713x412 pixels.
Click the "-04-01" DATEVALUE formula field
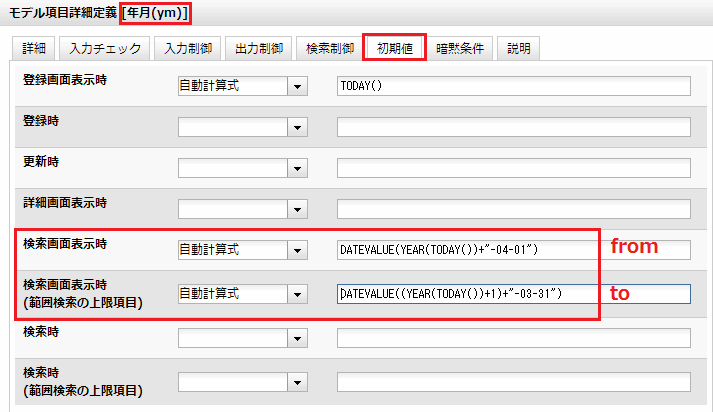(514, 250)
